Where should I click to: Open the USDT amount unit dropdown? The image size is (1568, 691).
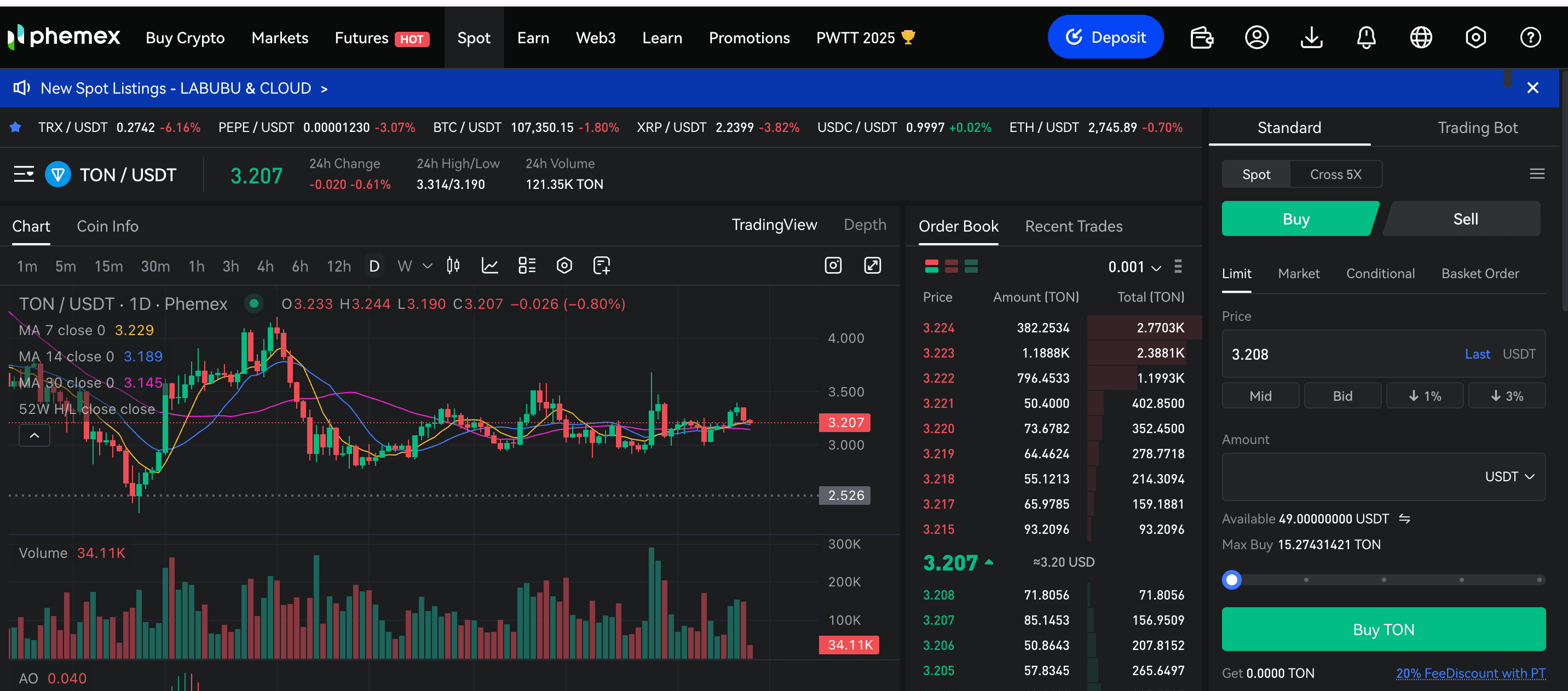[1509, 477]
